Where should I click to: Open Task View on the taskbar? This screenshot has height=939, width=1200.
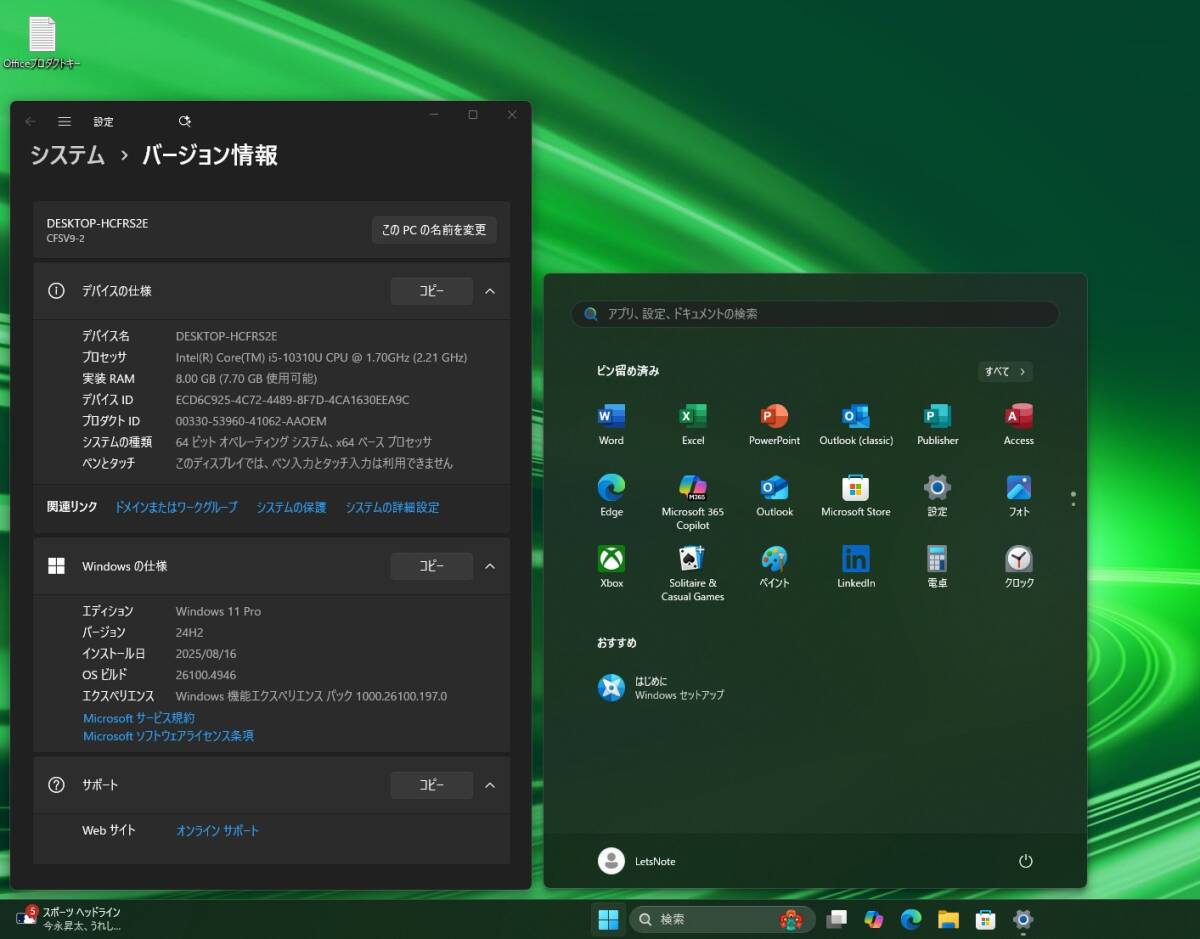point(837,919)
